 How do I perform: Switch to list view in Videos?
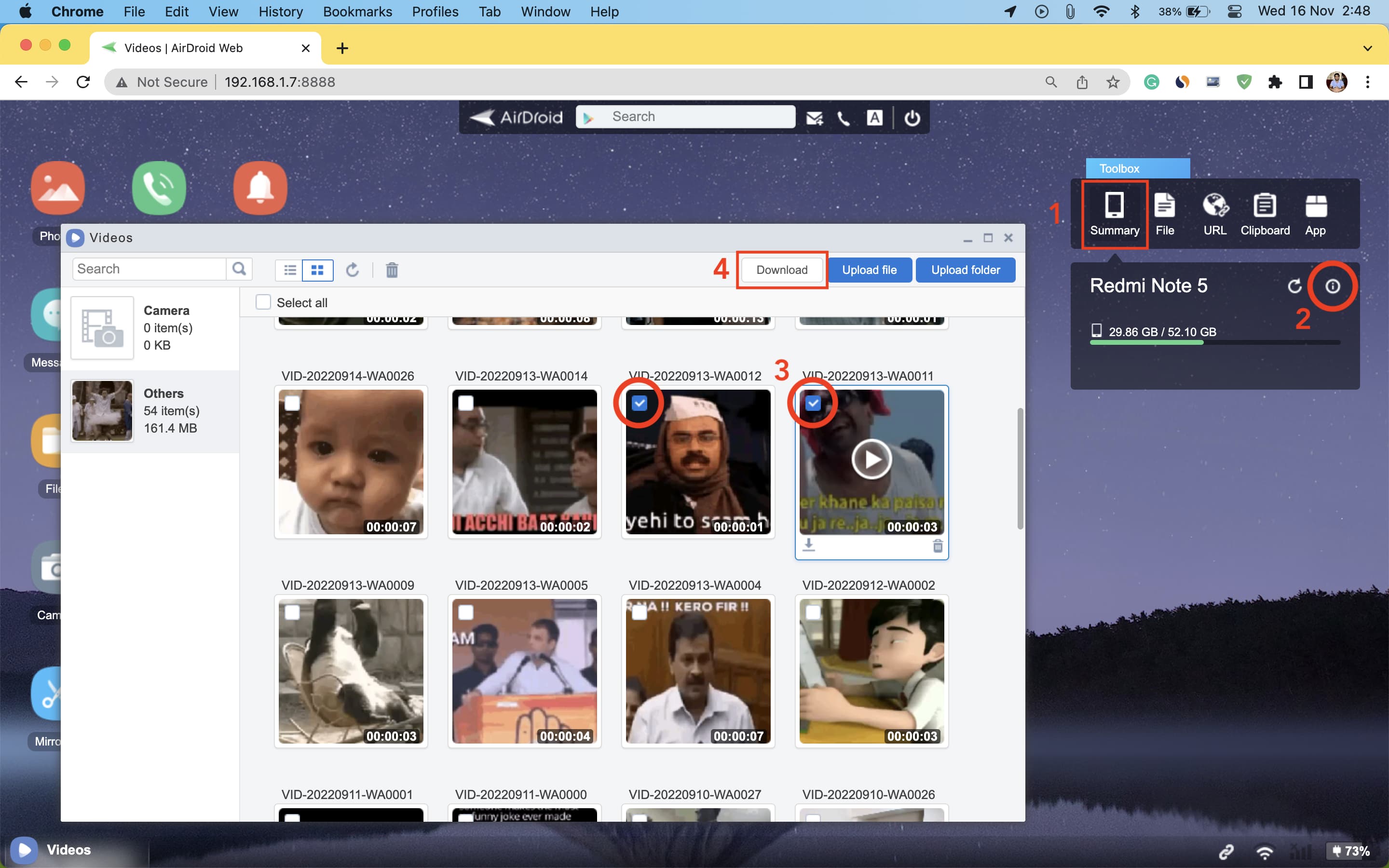tap(290, 270)
